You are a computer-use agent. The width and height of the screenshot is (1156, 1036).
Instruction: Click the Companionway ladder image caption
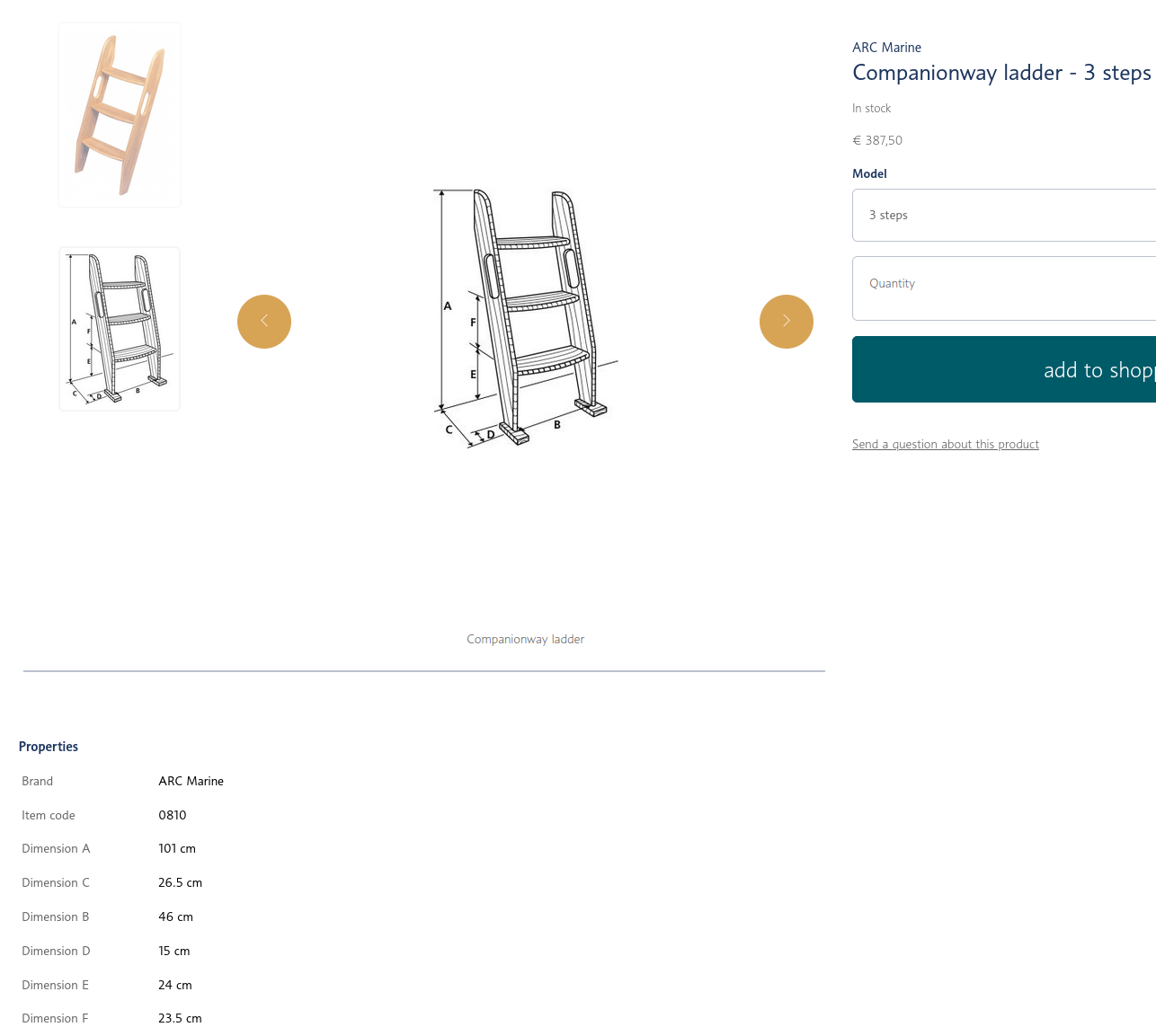pyautogui.click(x=526, y=640)
